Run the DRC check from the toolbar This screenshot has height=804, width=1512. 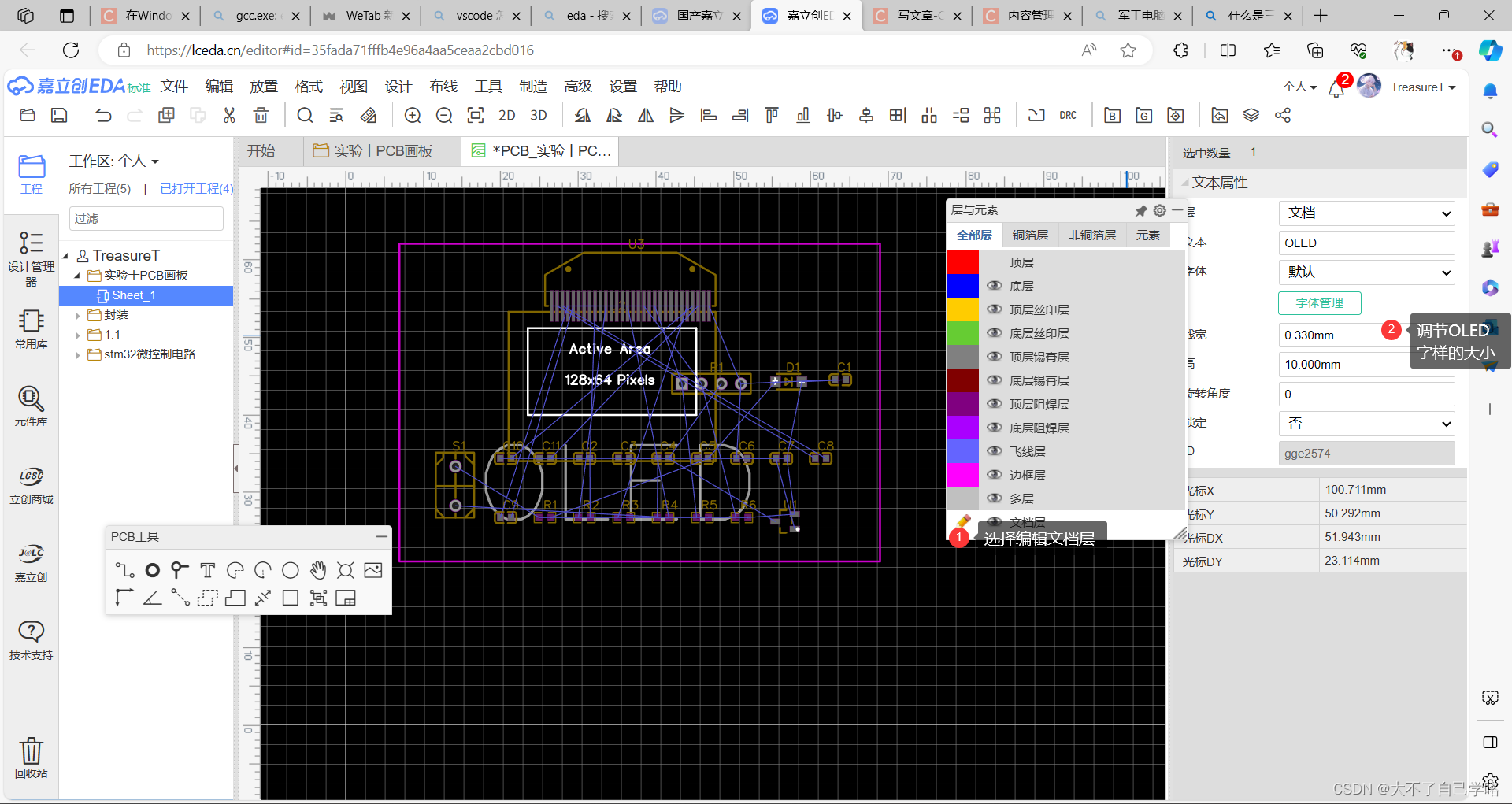pyautogui.click(x=1068, y=115)
